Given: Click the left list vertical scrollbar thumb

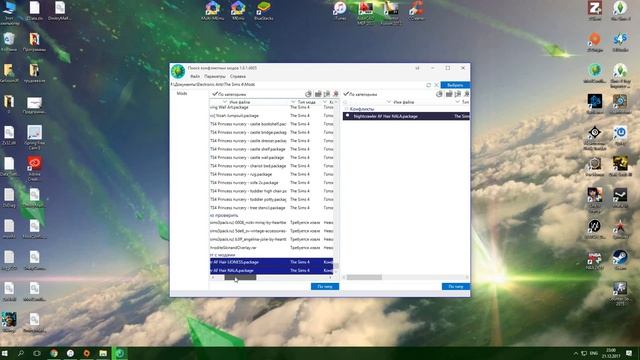Looking at the screenshot, I should 336,266.
